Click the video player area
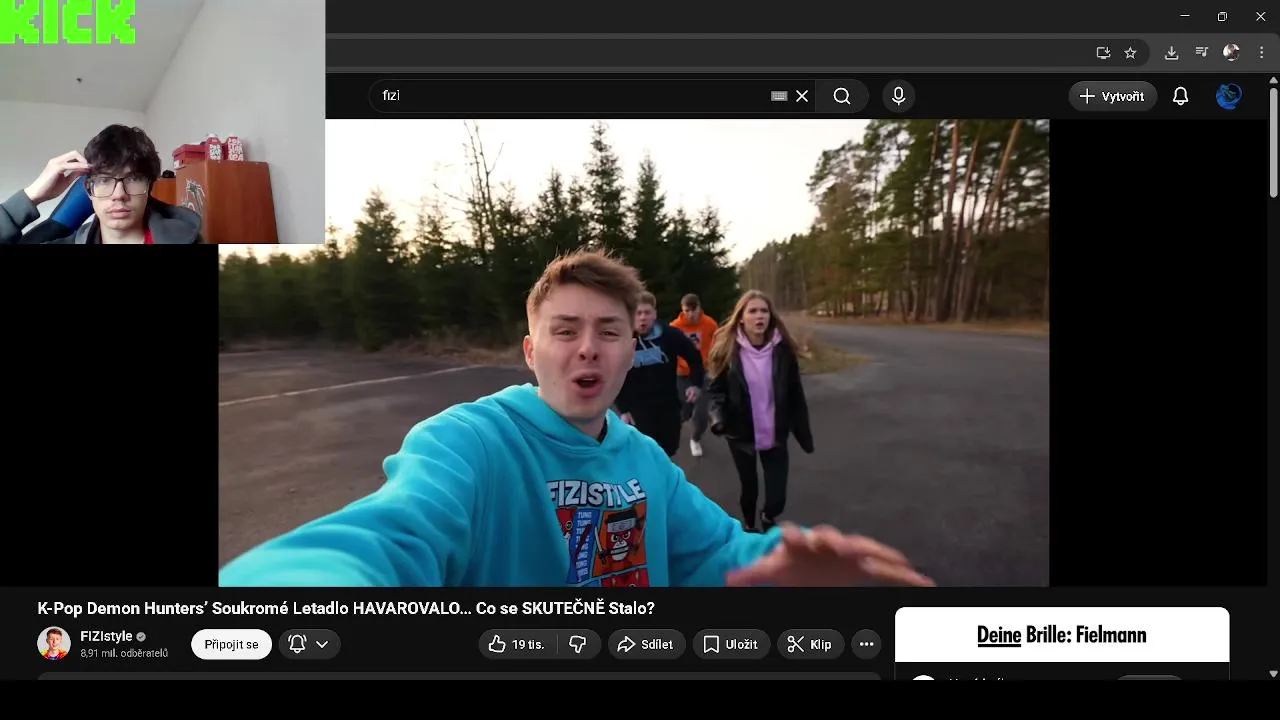 pos(633,353)
